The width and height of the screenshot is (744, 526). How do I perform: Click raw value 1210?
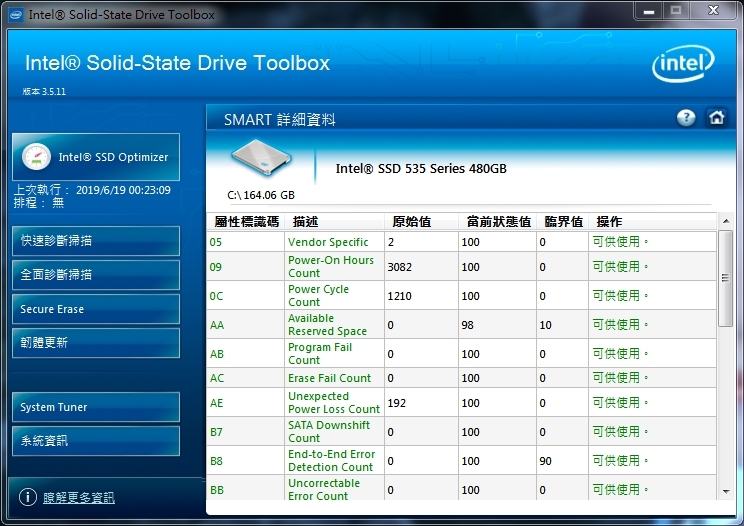pos(400,296)
